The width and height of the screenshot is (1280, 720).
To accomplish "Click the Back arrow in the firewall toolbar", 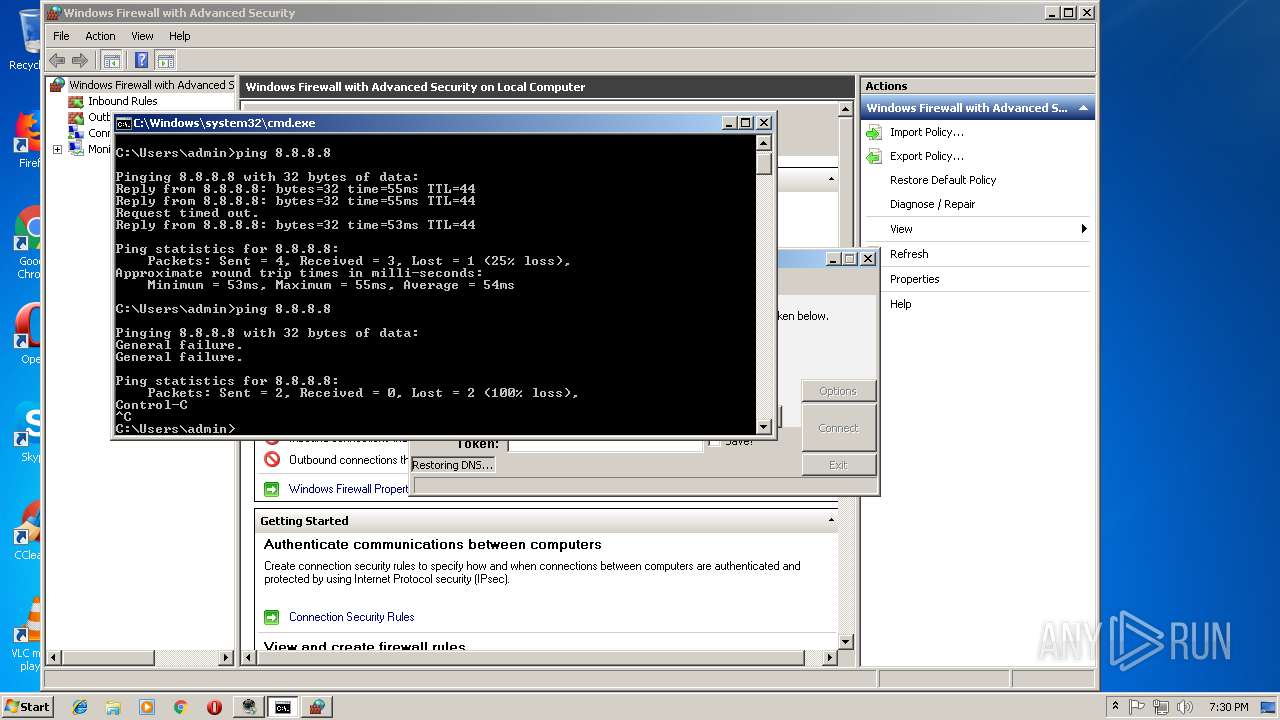I will pos(57,60).
